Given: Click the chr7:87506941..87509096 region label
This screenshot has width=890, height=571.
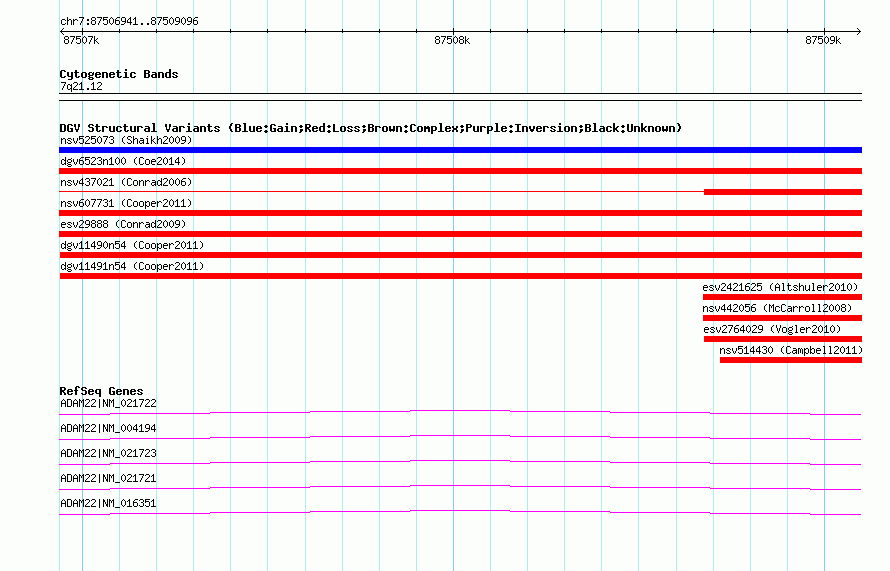Looking at the screenshot, I should pos(129,22).
